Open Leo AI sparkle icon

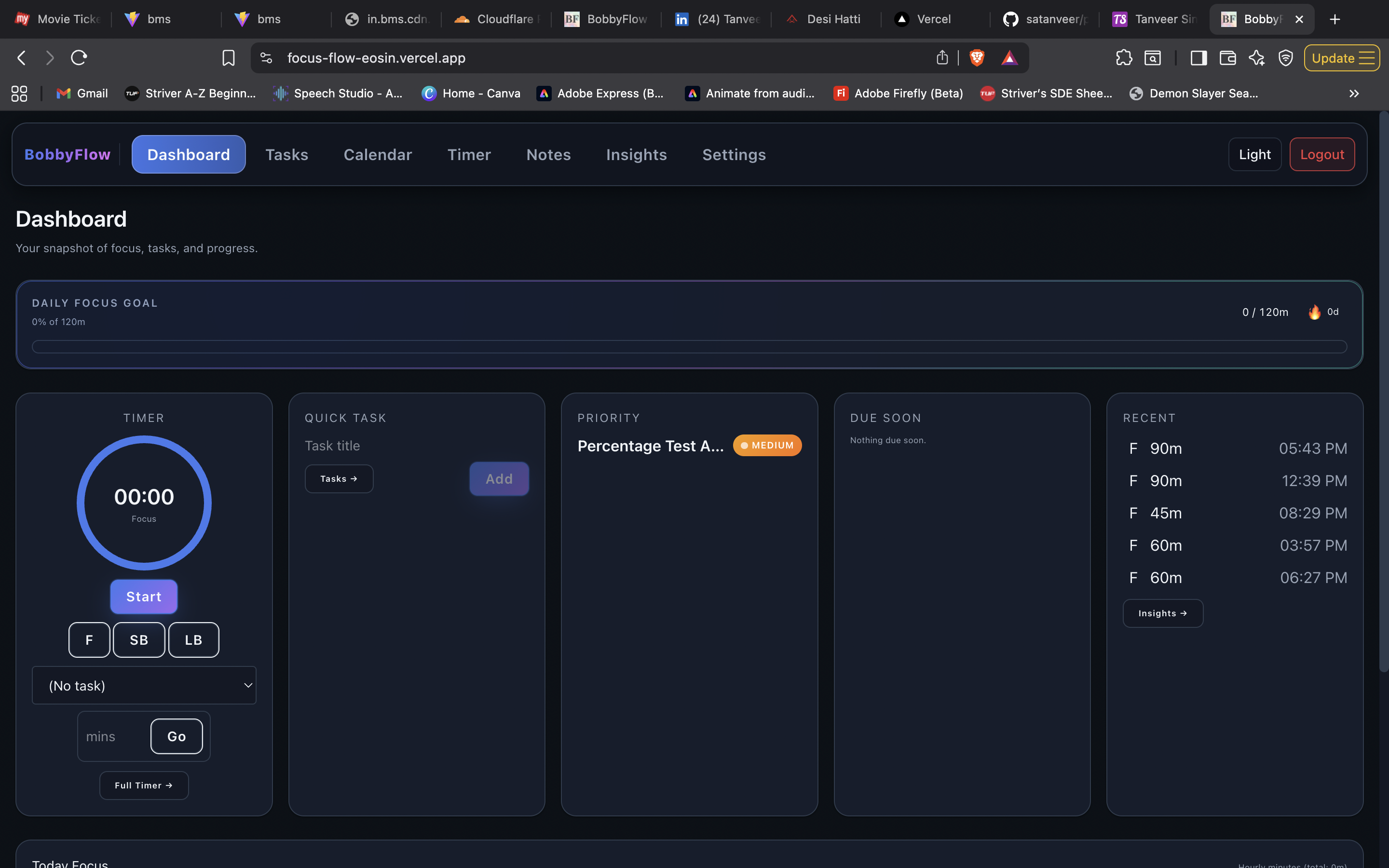(x=1256, y=58)
